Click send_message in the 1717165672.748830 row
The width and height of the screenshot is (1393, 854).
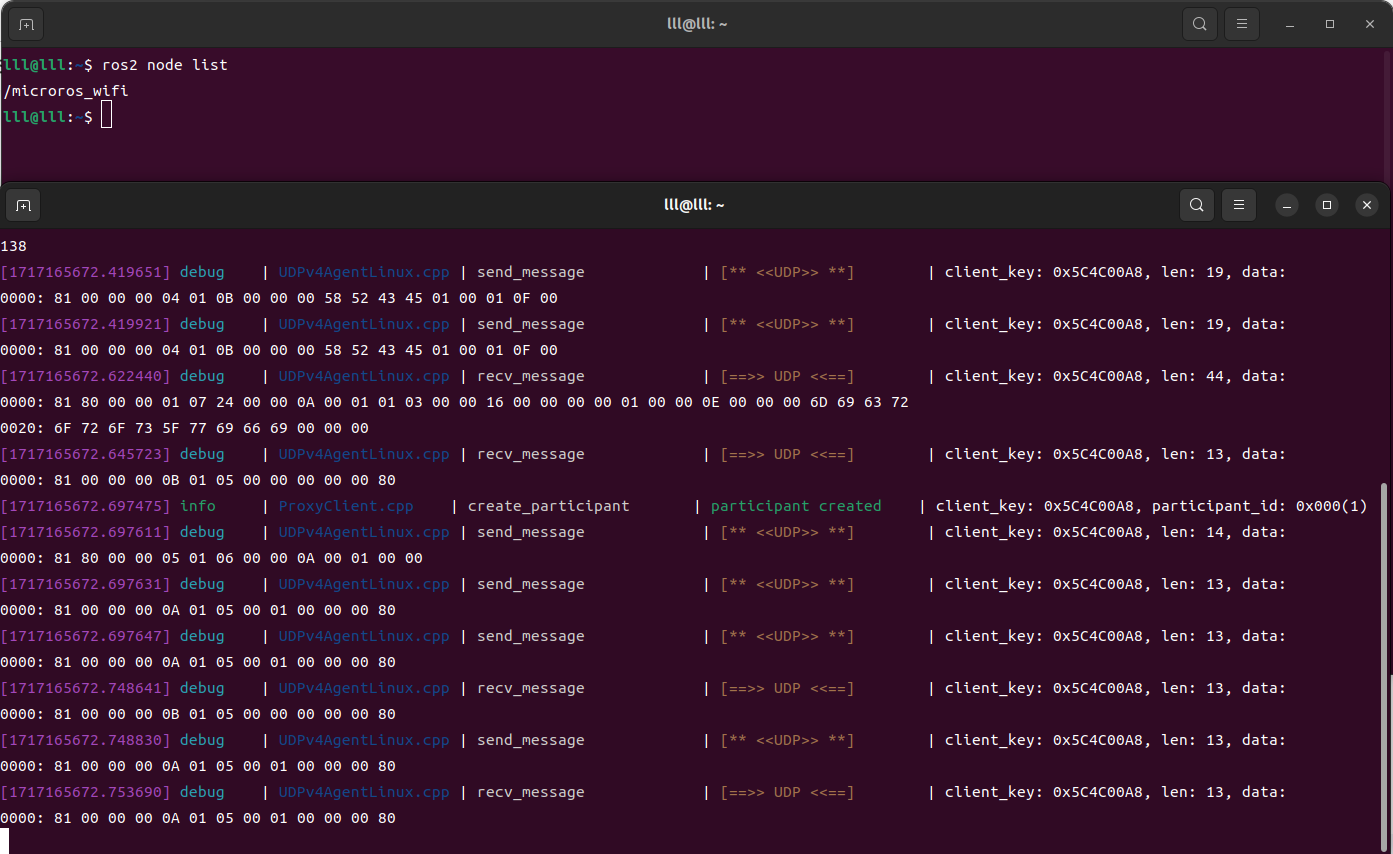click(531, 740)
